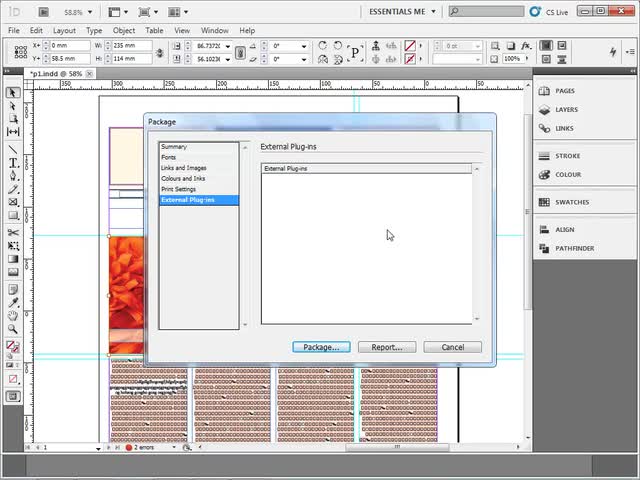Open the LAYERS panel
The image size is (640, 480).
coord(566,110)
